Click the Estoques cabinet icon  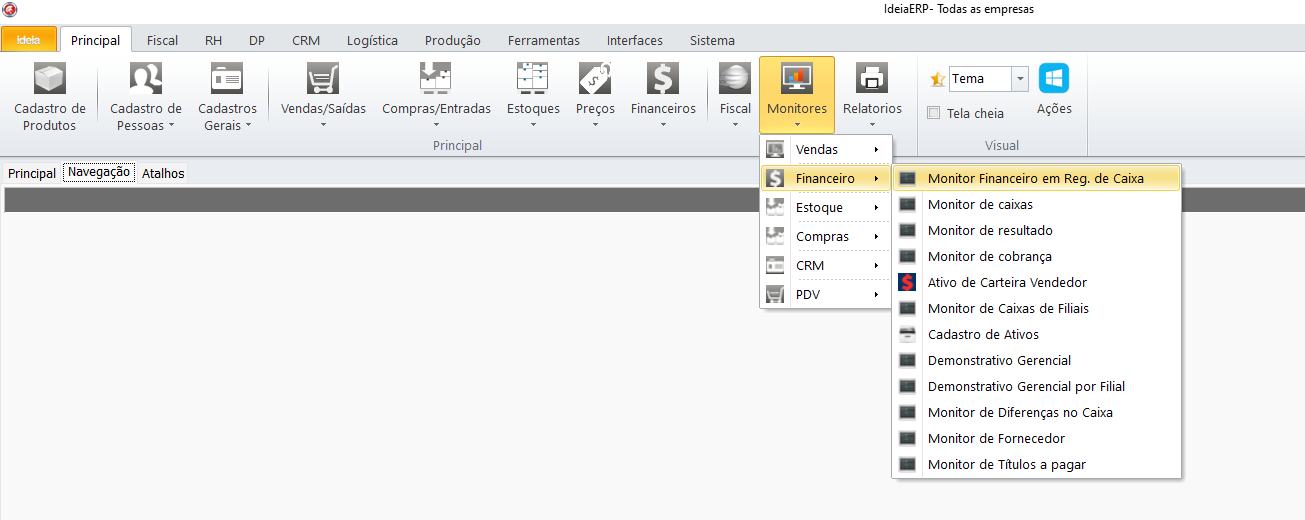[533, 79]
